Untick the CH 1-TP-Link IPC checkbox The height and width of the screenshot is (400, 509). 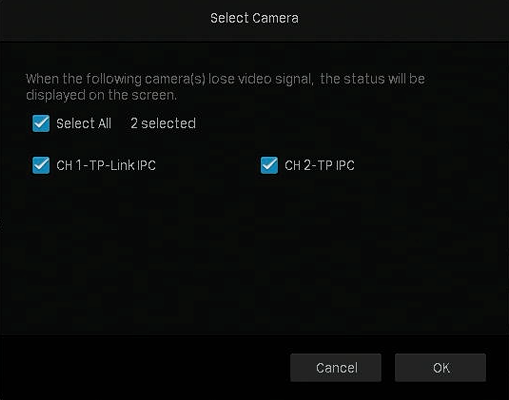[x=41, y=165]
